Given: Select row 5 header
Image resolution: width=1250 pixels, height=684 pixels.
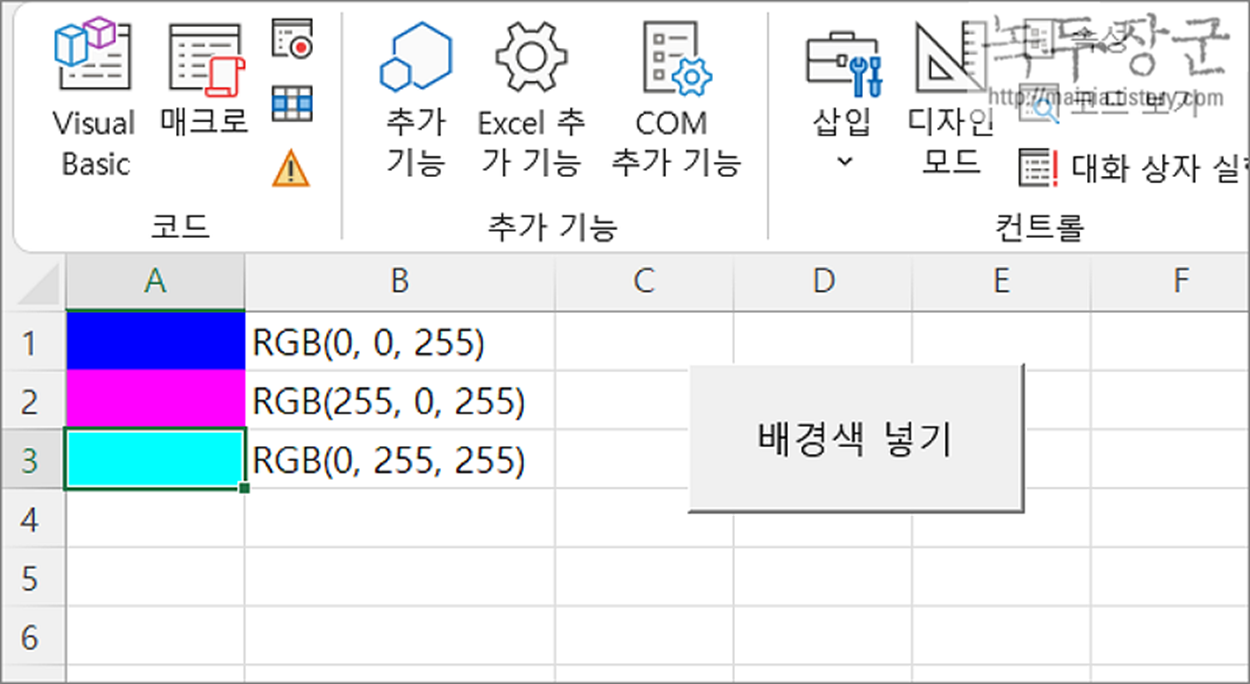Looking at the screenshot, I should coord(32,577).
